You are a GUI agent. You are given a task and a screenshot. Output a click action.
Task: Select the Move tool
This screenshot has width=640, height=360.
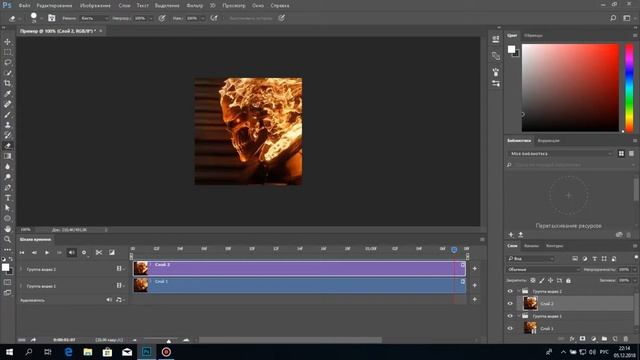coord(7,42)
